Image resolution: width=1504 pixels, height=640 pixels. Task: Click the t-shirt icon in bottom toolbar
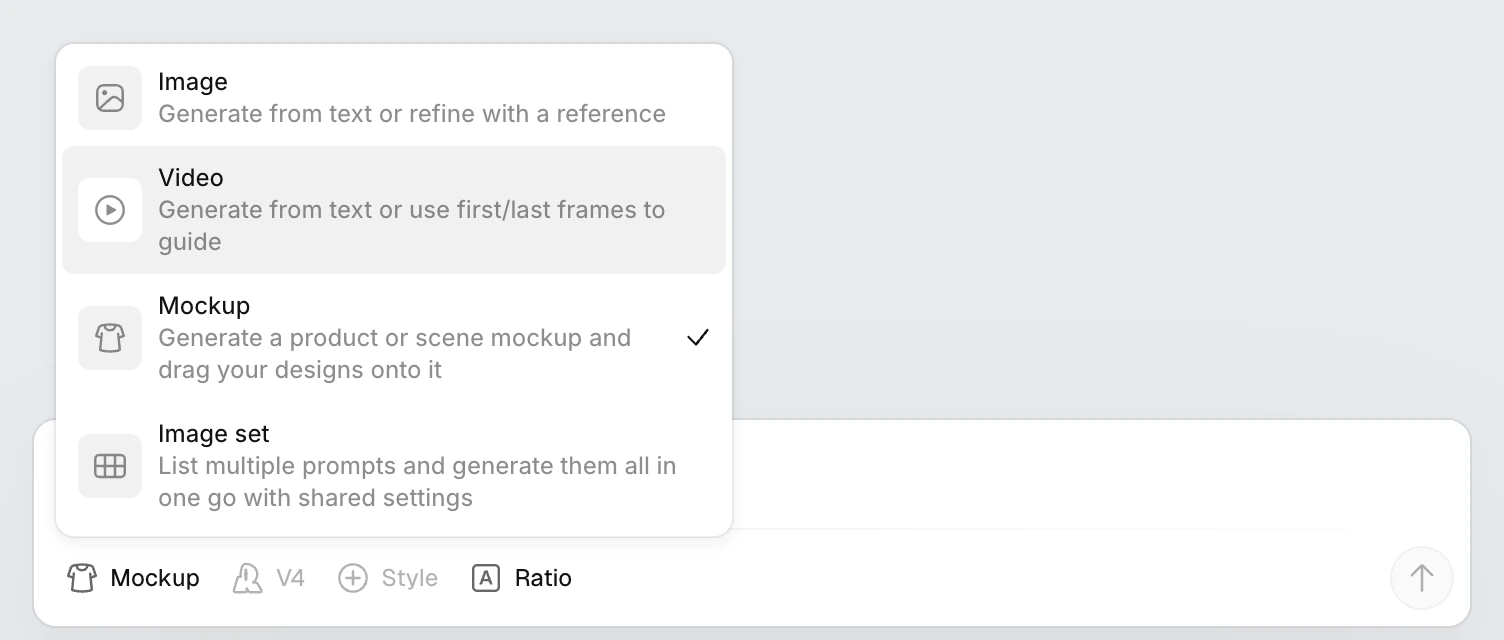(82, 578)
